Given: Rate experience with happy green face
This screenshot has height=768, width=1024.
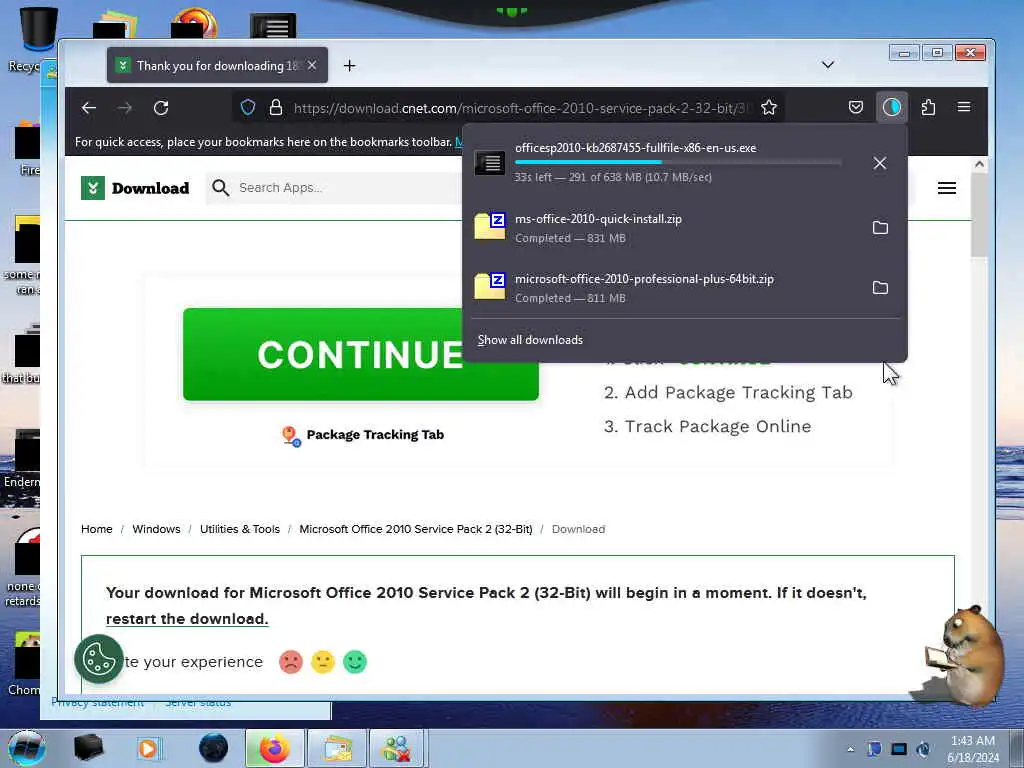Looking at the screenshot, I should [355, 662].
